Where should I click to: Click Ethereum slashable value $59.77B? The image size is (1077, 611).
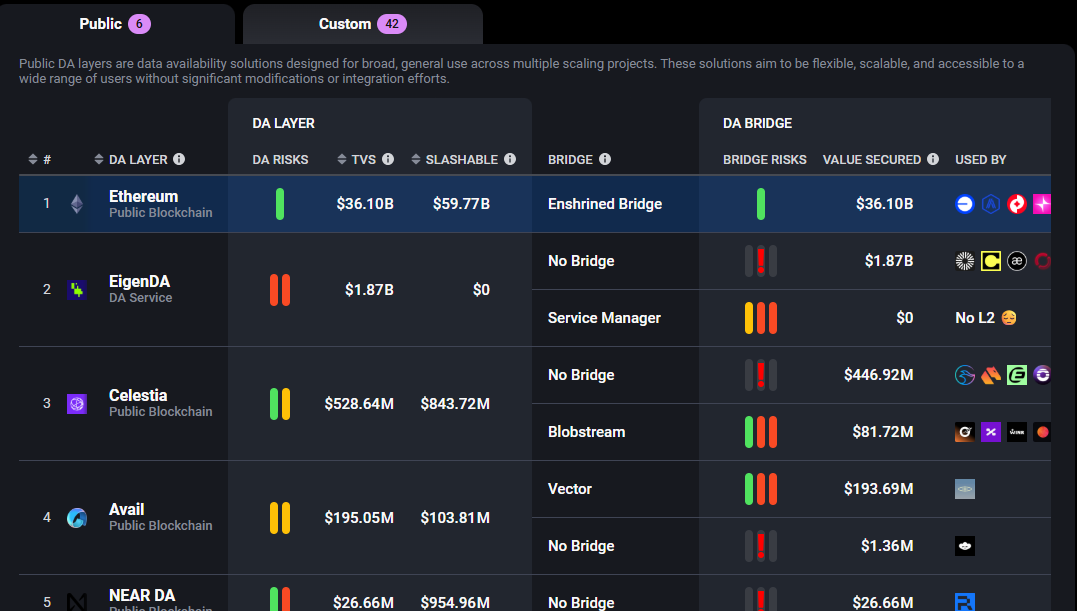tap(462, 204)
